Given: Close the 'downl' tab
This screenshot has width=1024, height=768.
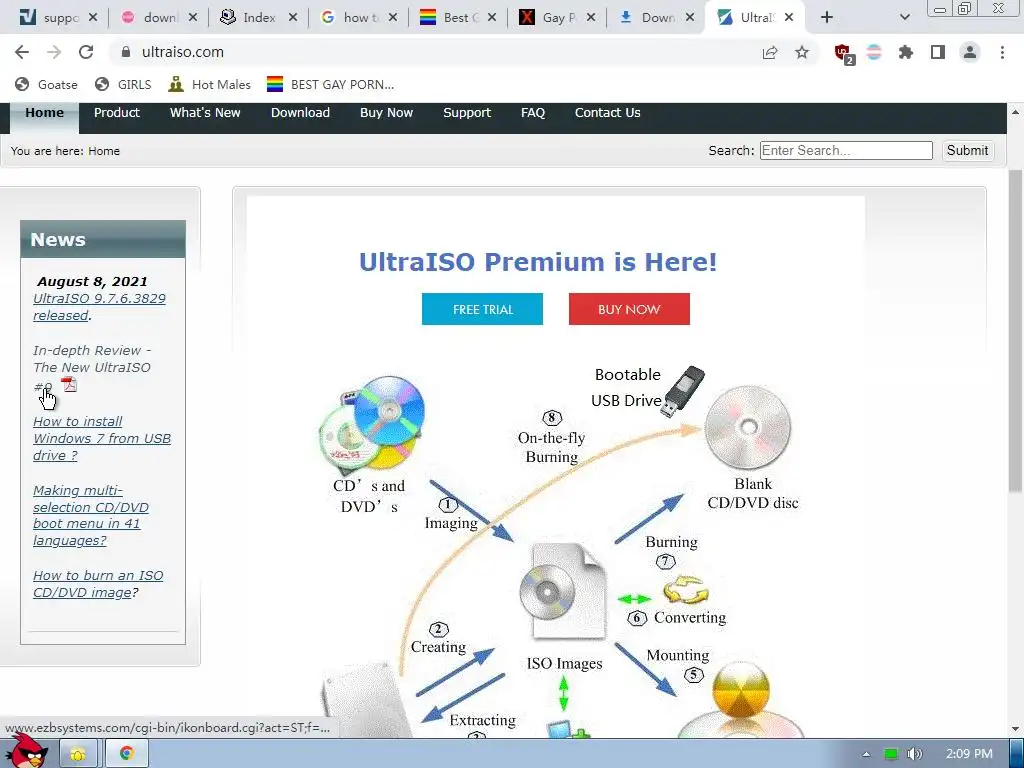Looking at the screenshot, I should [193, 18].
